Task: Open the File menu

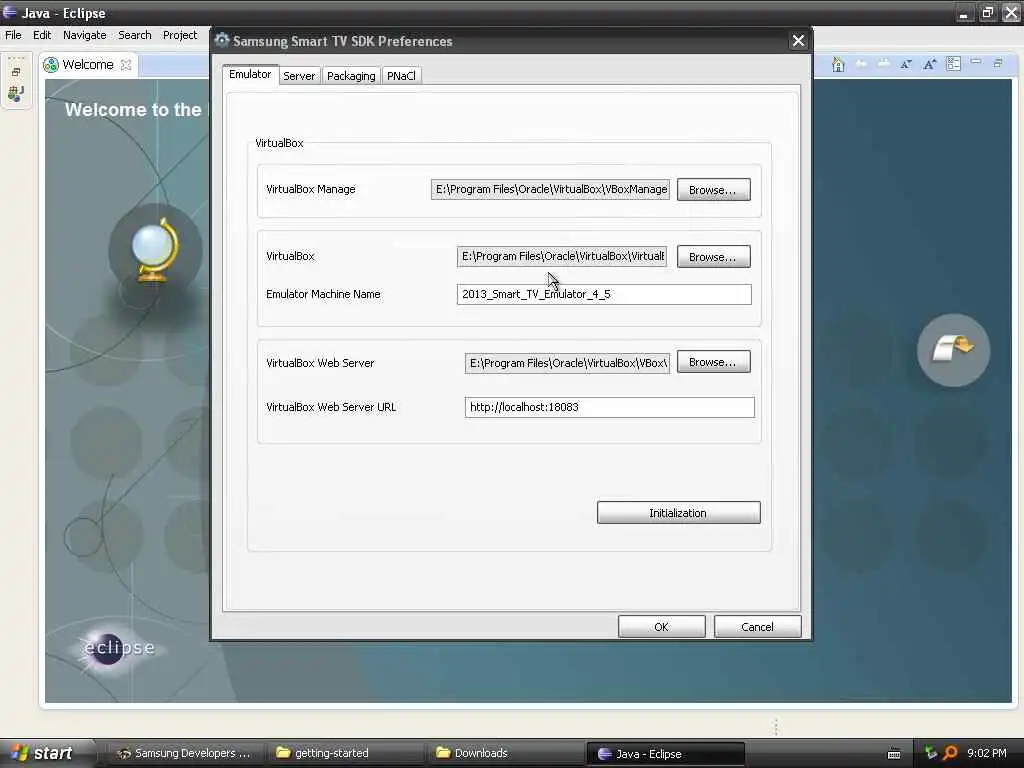Action: pos(13,35)
